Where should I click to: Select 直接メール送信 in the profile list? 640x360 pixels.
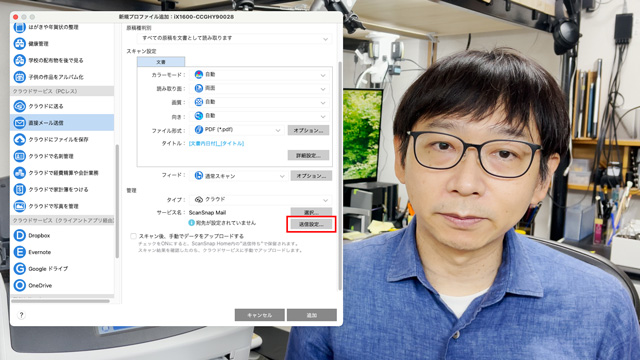(x=62, y=122)
